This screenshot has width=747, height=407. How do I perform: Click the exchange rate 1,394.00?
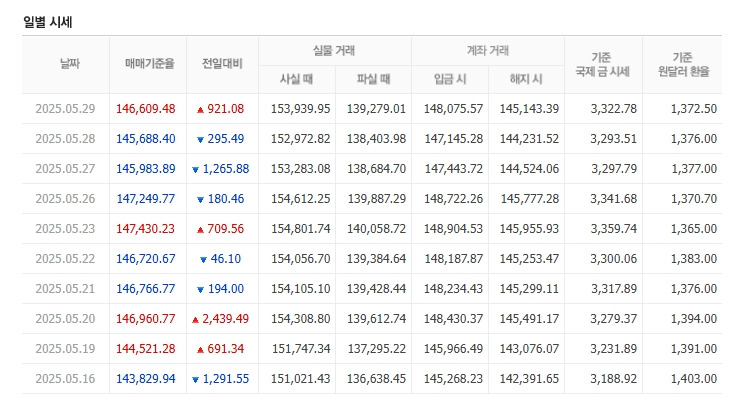[x=694, y=319]
